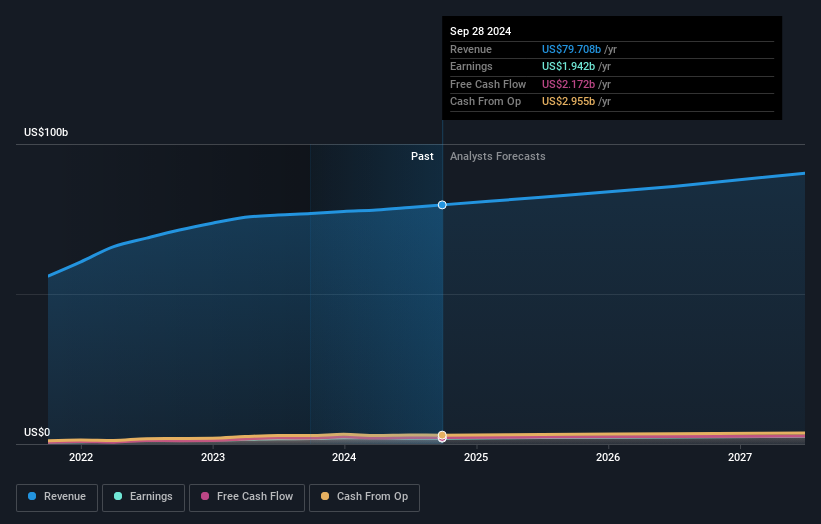Toggle the Earnings legend button
The image size is (821, 524).
point(143,497)
